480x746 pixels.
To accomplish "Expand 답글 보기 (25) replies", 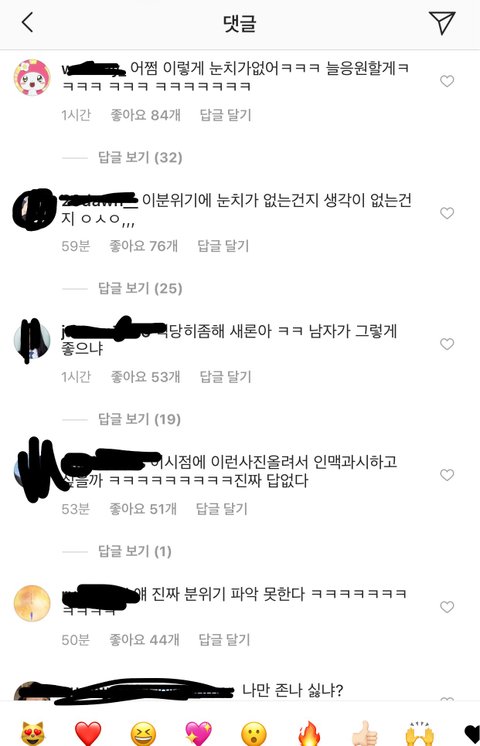I will 140,288.
